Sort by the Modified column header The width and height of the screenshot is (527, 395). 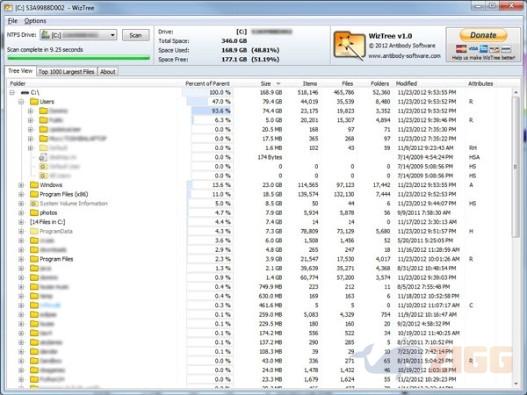pyautogui.click(x=406, y=83)
